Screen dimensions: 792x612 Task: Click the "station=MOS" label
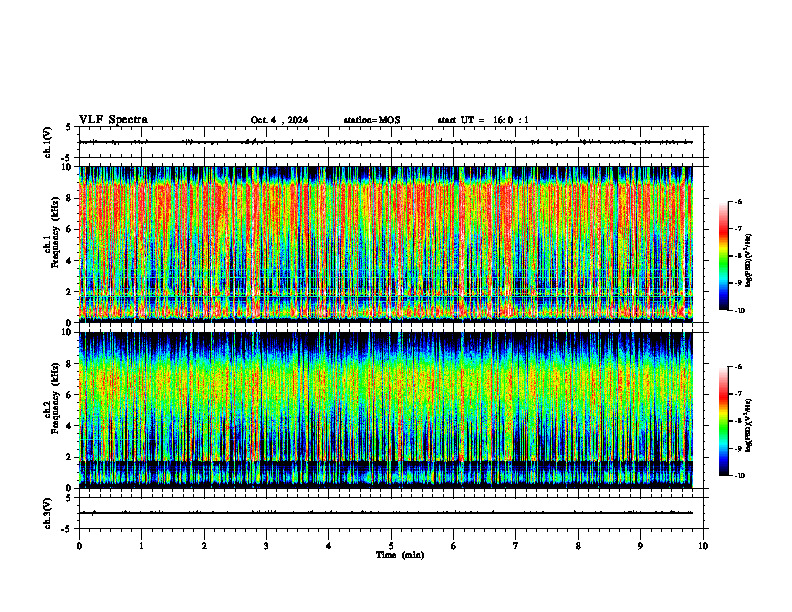[372, 120]
